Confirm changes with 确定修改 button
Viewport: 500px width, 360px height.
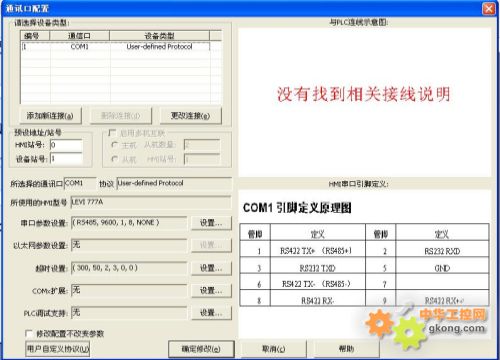point(201,349)
